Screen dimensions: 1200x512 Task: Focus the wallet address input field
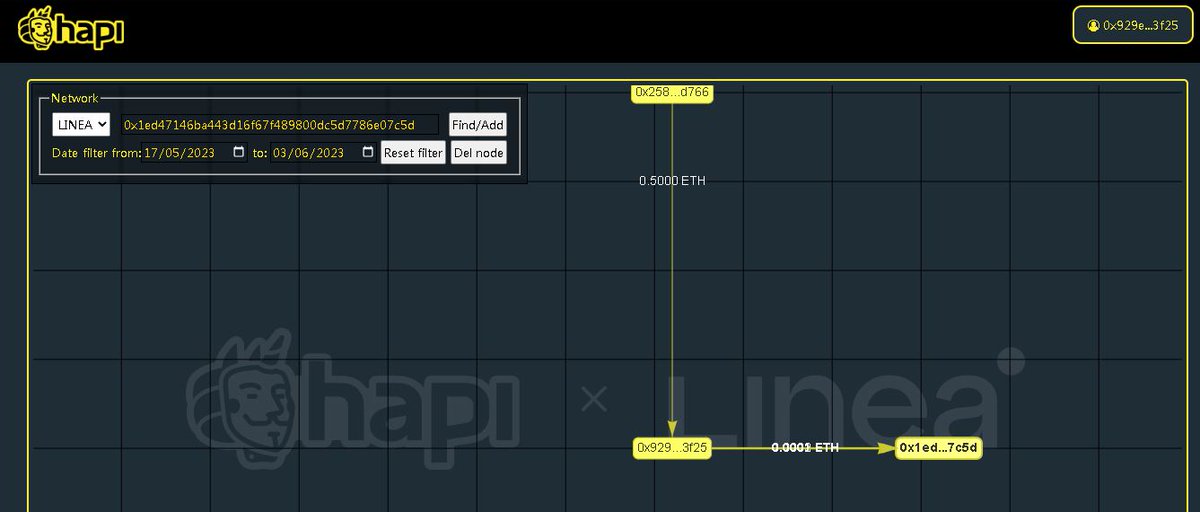280,124
